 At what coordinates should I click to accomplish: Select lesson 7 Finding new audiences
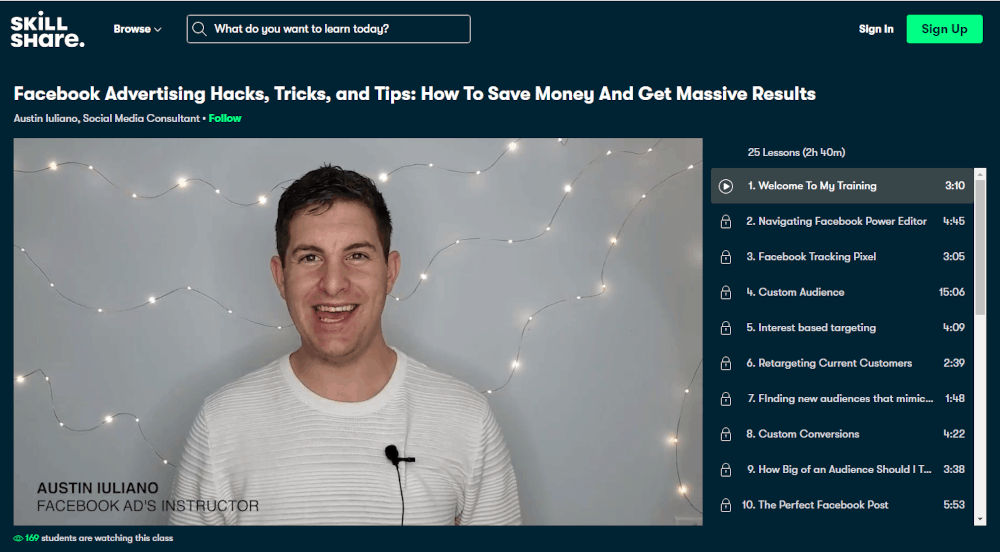point(842,398)
